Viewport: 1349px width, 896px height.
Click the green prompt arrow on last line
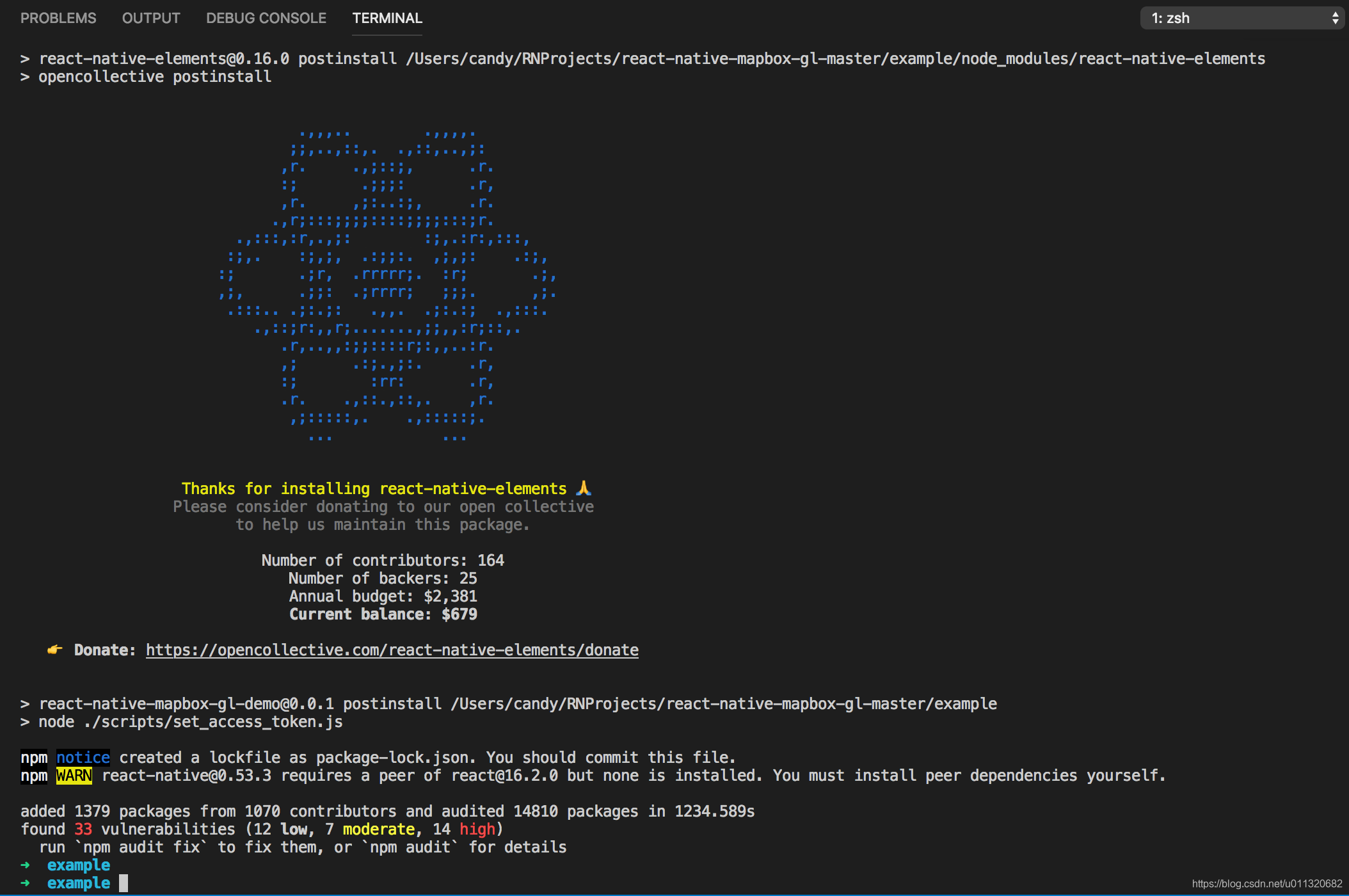(x=25, y=883)
